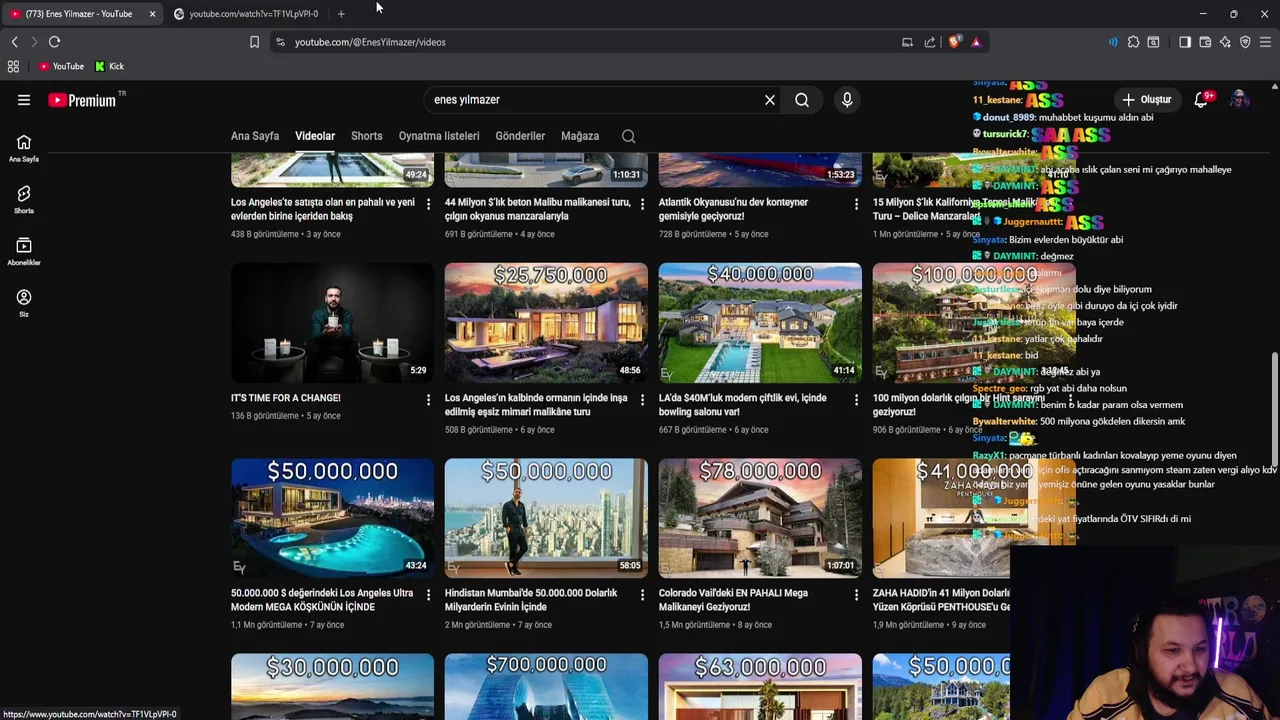The height and width of the screenshot is (720, 1280).
Task: Click the Brave shields lion icon
Action: point(955,42)
